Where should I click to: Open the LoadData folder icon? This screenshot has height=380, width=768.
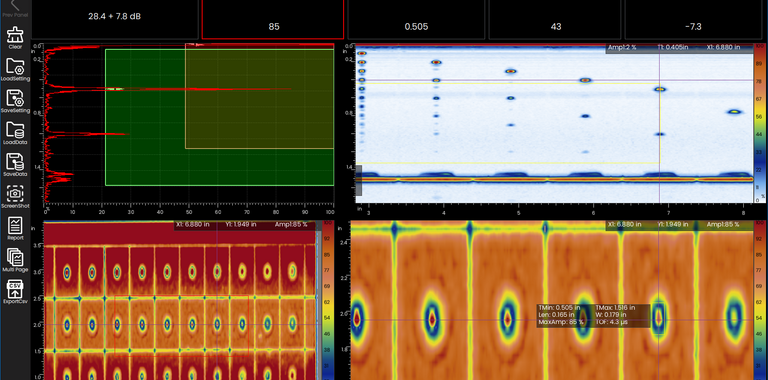(15, 130)
